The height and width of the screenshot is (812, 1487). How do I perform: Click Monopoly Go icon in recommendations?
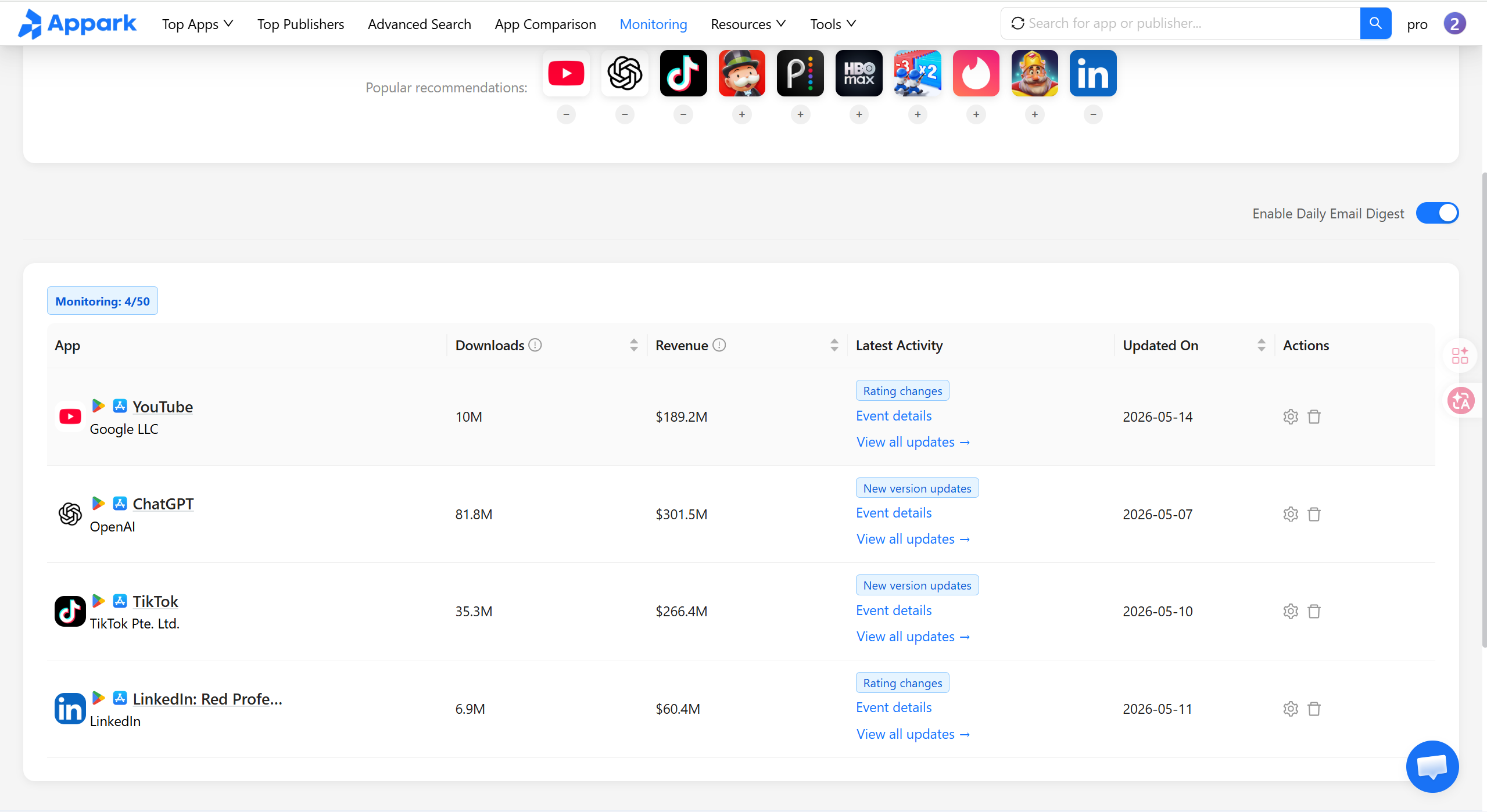click(742, 73)
